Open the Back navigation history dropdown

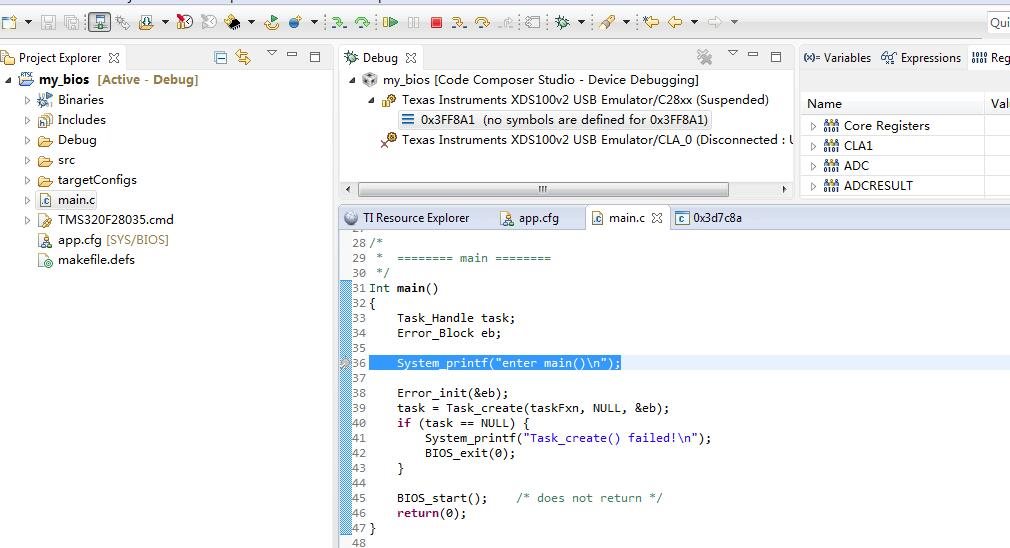694,23
